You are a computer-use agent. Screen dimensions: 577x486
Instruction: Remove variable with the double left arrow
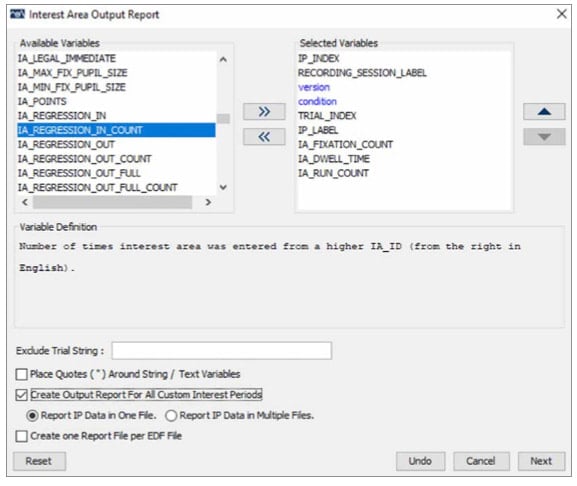264,137
